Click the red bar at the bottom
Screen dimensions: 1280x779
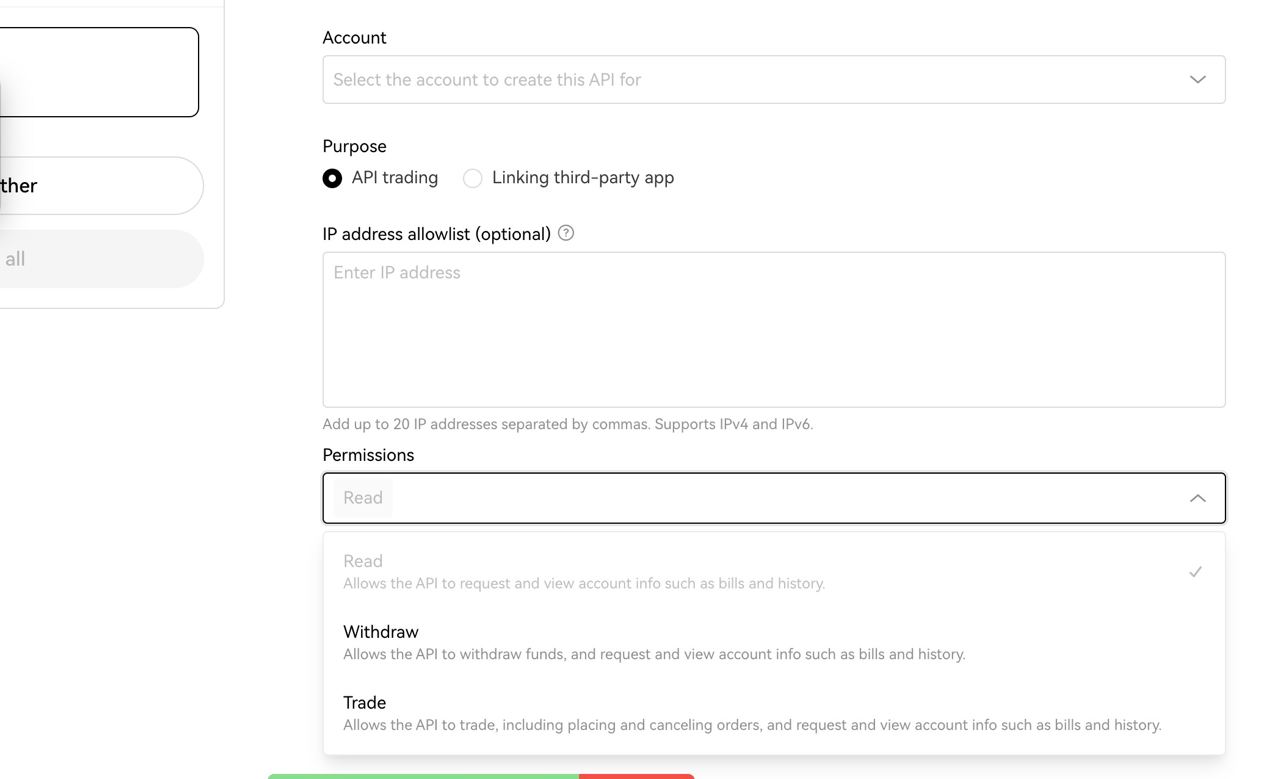coord(636,775)
